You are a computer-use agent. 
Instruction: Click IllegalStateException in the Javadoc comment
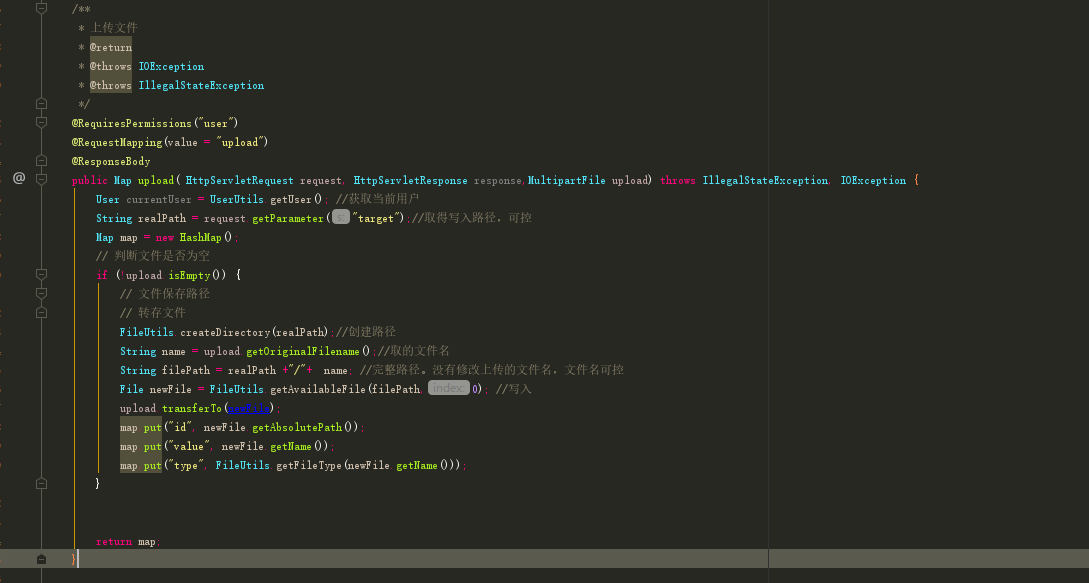pos(201,85)
